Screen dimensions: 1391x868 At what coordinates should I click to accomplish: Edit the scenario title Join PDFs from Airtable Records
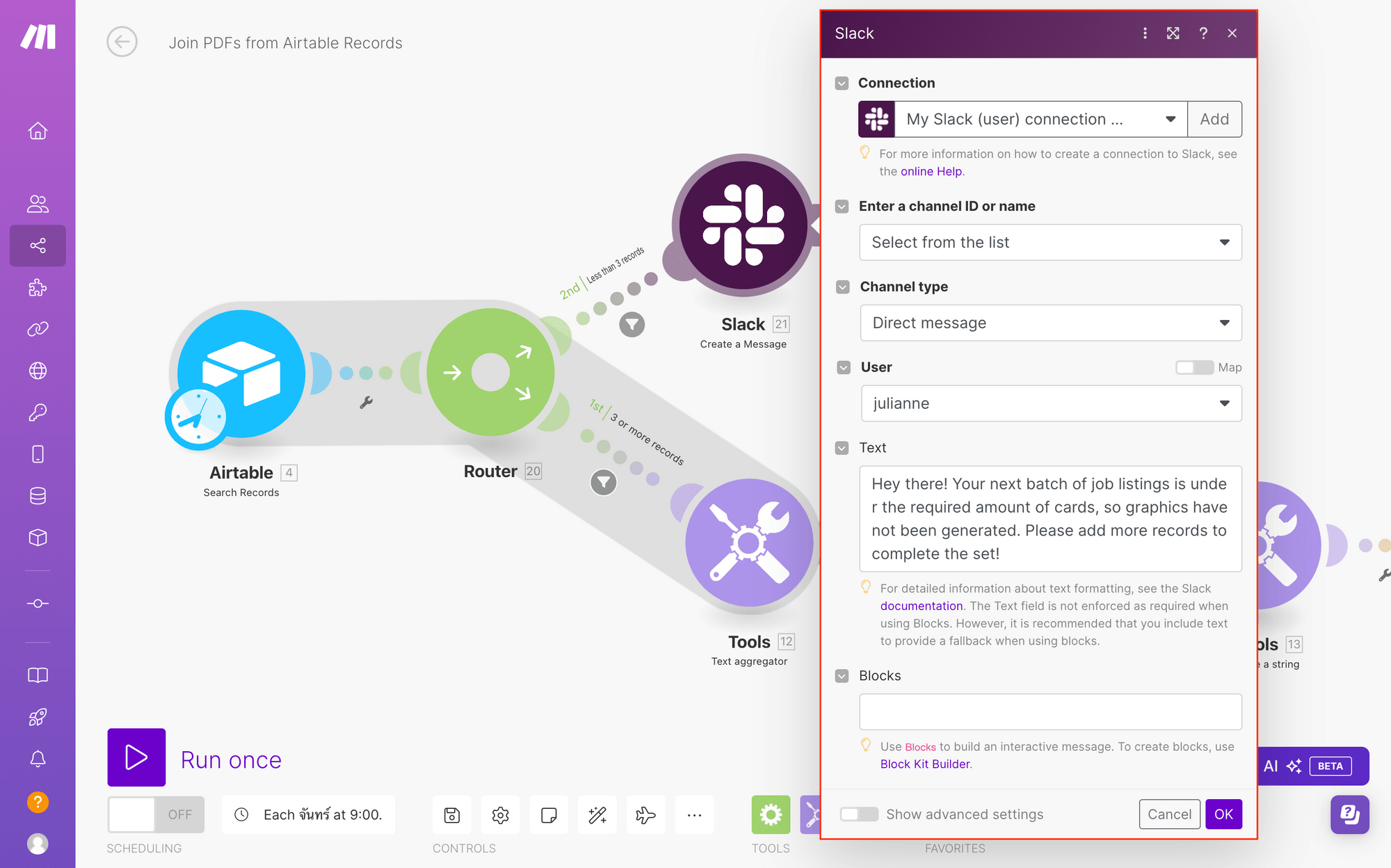[285, 43]
